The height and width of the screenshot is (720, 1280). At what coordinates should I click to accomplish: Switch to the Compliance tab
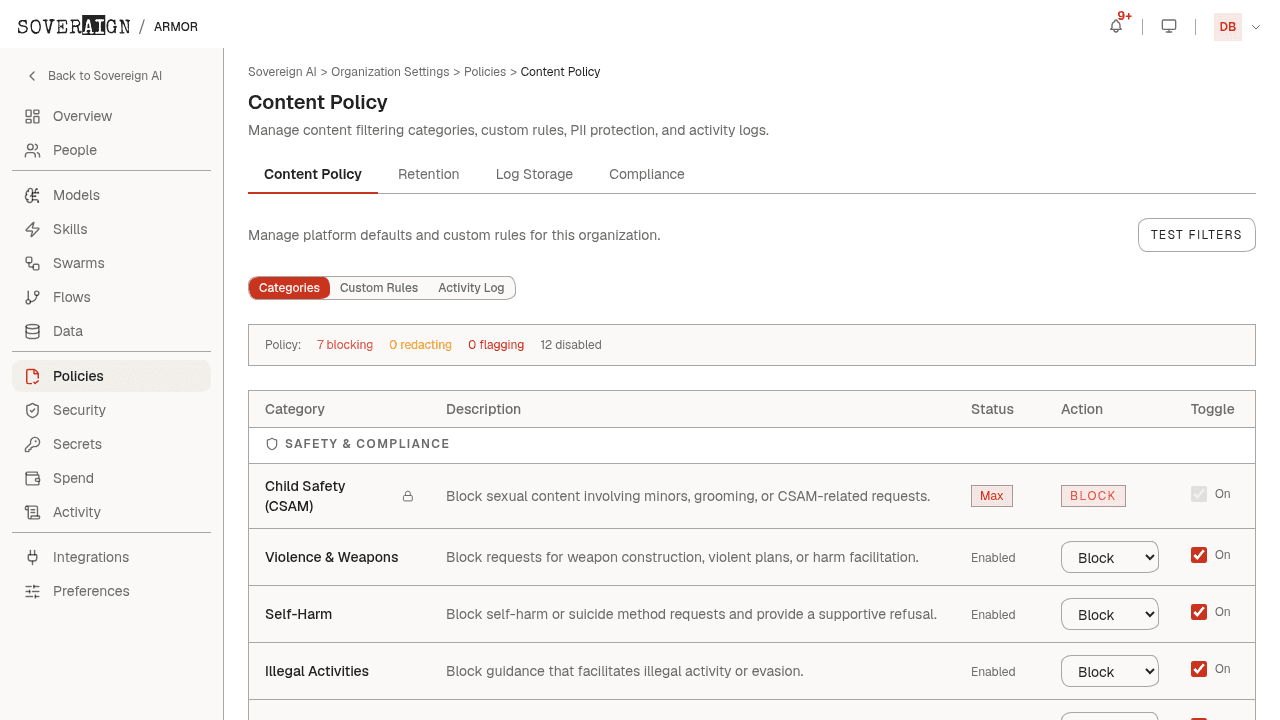coord(647,174)
